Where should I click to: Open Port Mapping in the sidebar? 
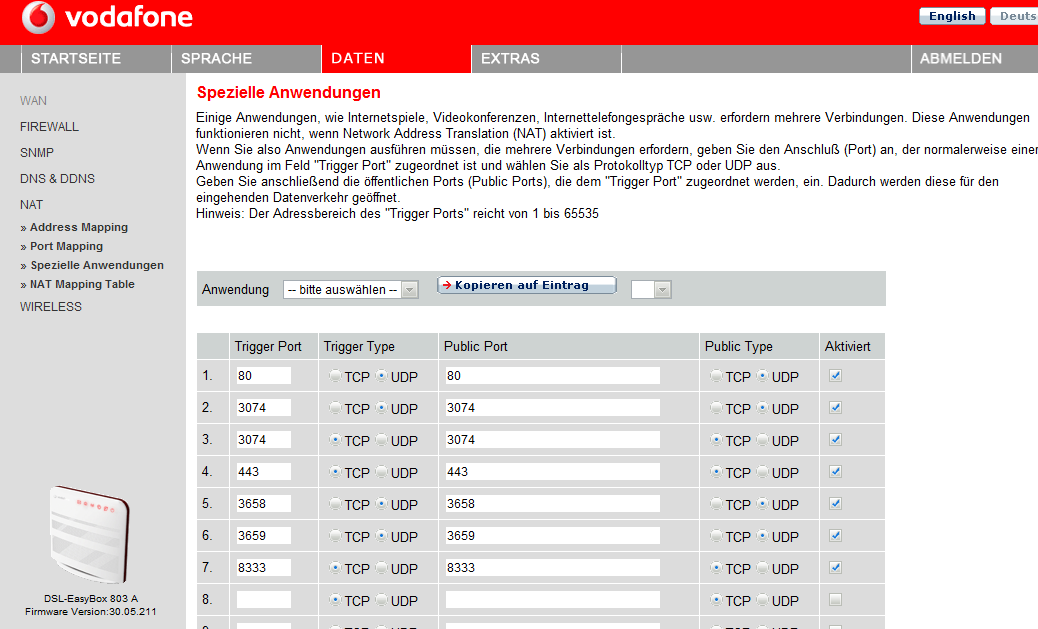point(66,246)
